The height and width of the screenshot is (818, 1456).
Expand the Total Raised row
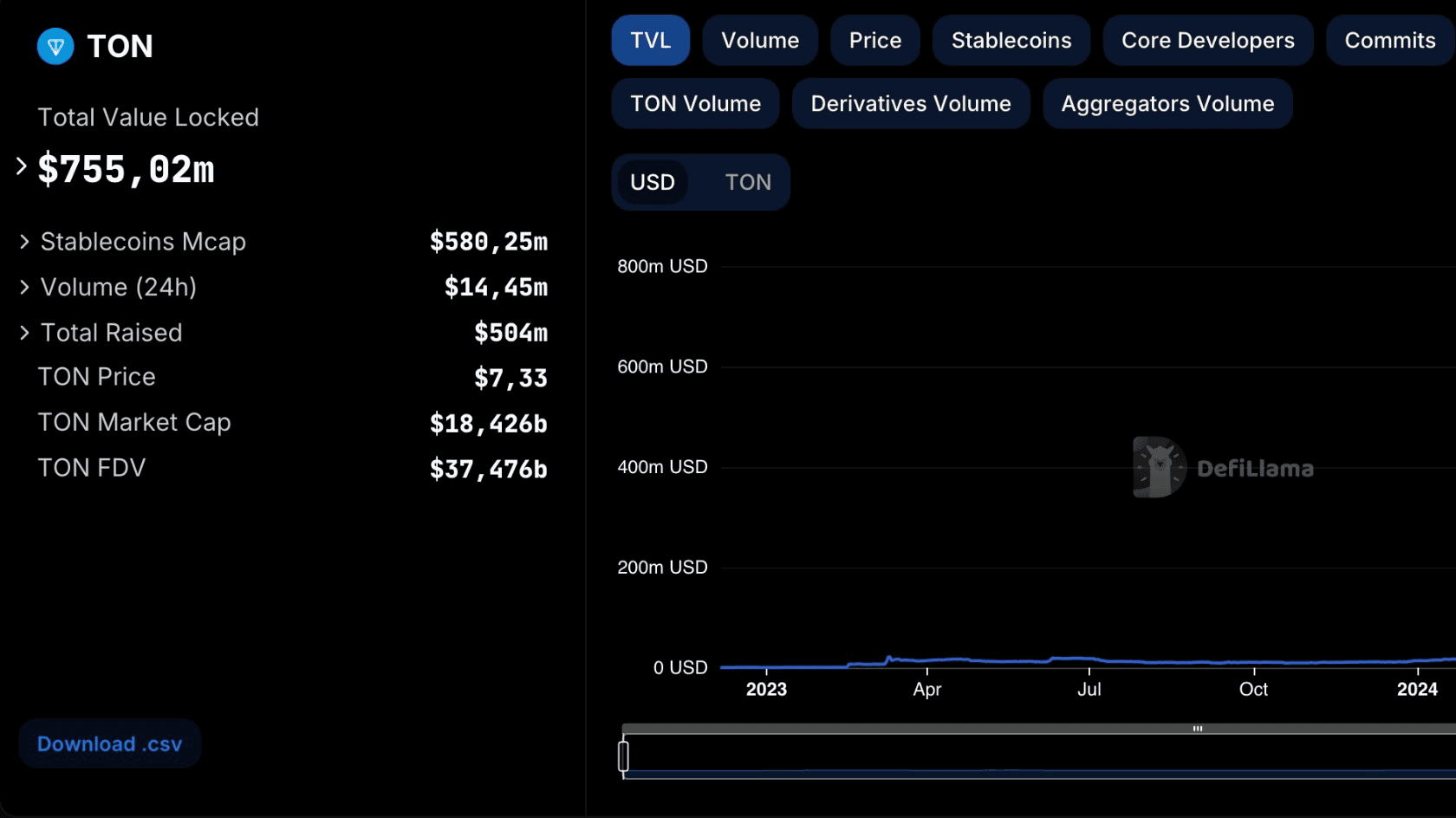[x=24, y=333]
